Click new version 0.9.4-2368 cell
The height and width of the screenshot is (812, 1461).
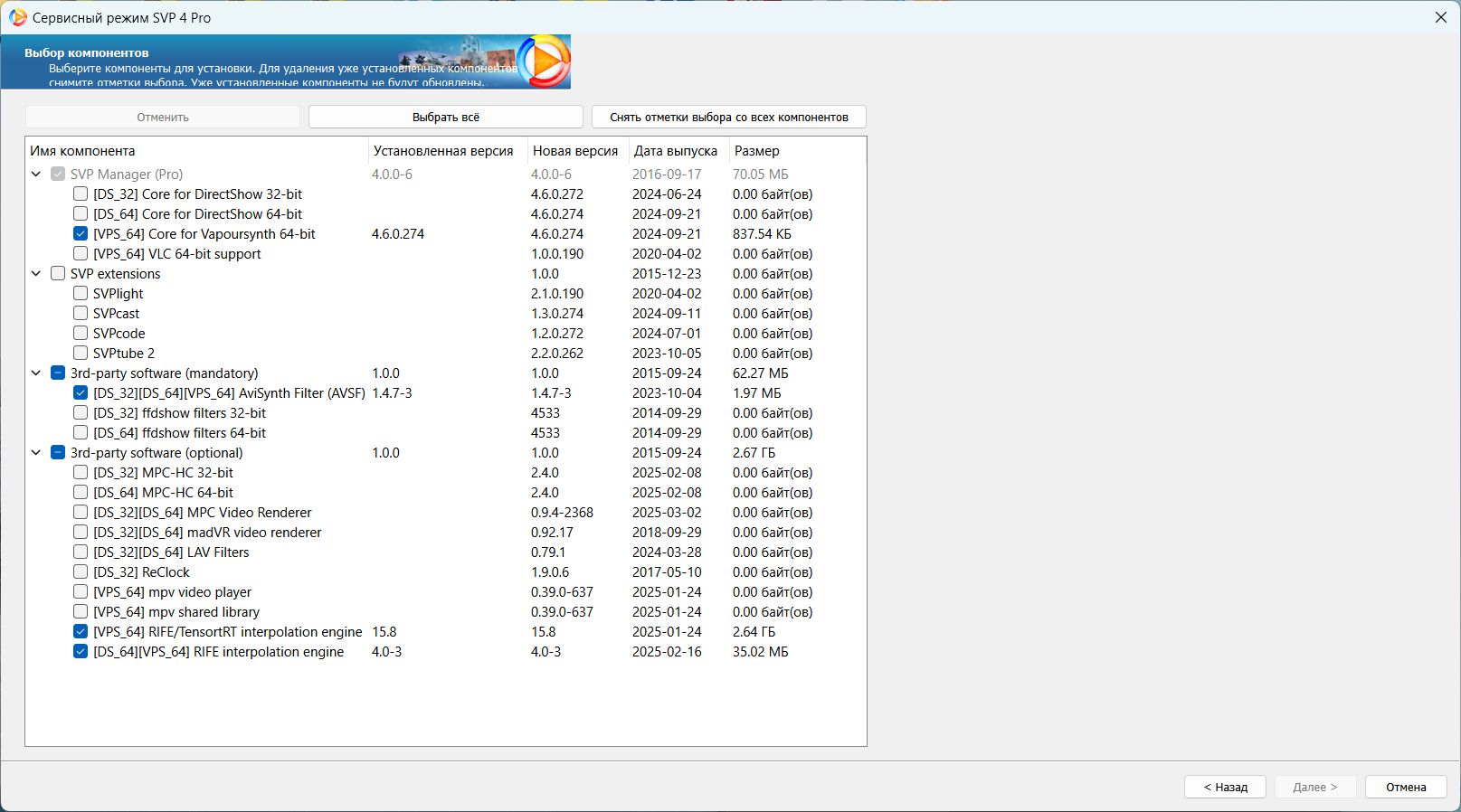pos(563,512)
